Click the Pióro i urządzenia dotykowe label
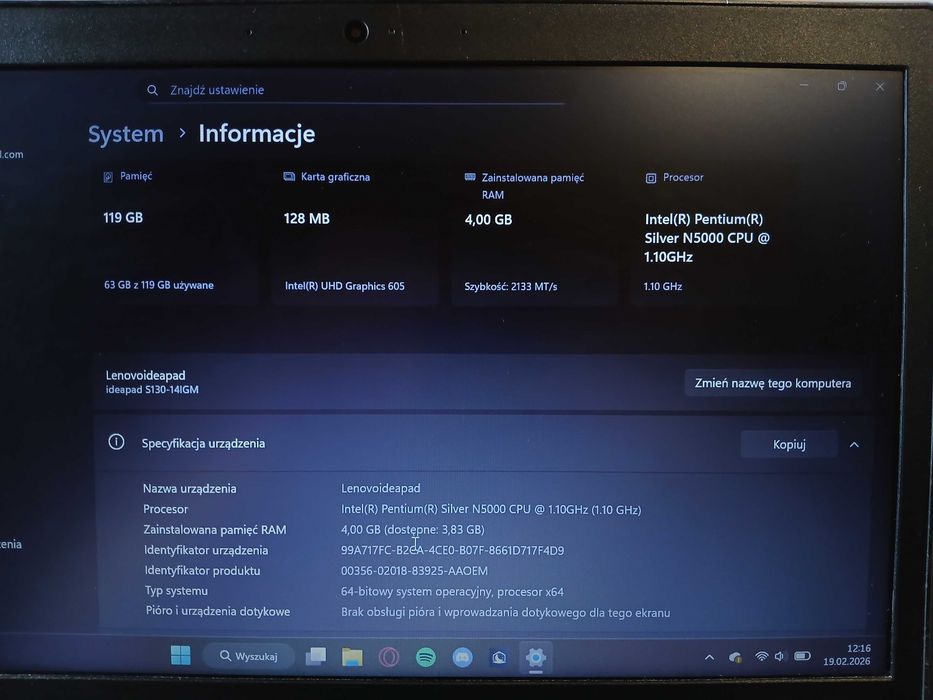The image size is (933, 700). click(x=218, y=611)
